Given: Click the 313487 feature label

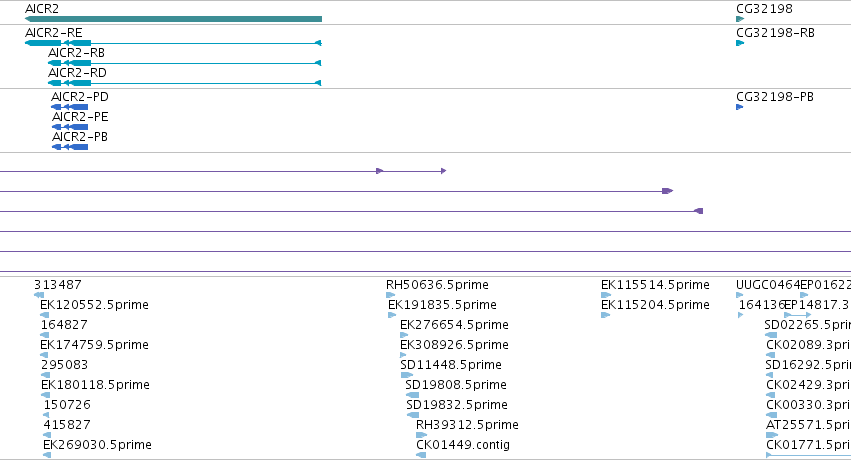Looking at the screenshot, I should coord(58,285).
